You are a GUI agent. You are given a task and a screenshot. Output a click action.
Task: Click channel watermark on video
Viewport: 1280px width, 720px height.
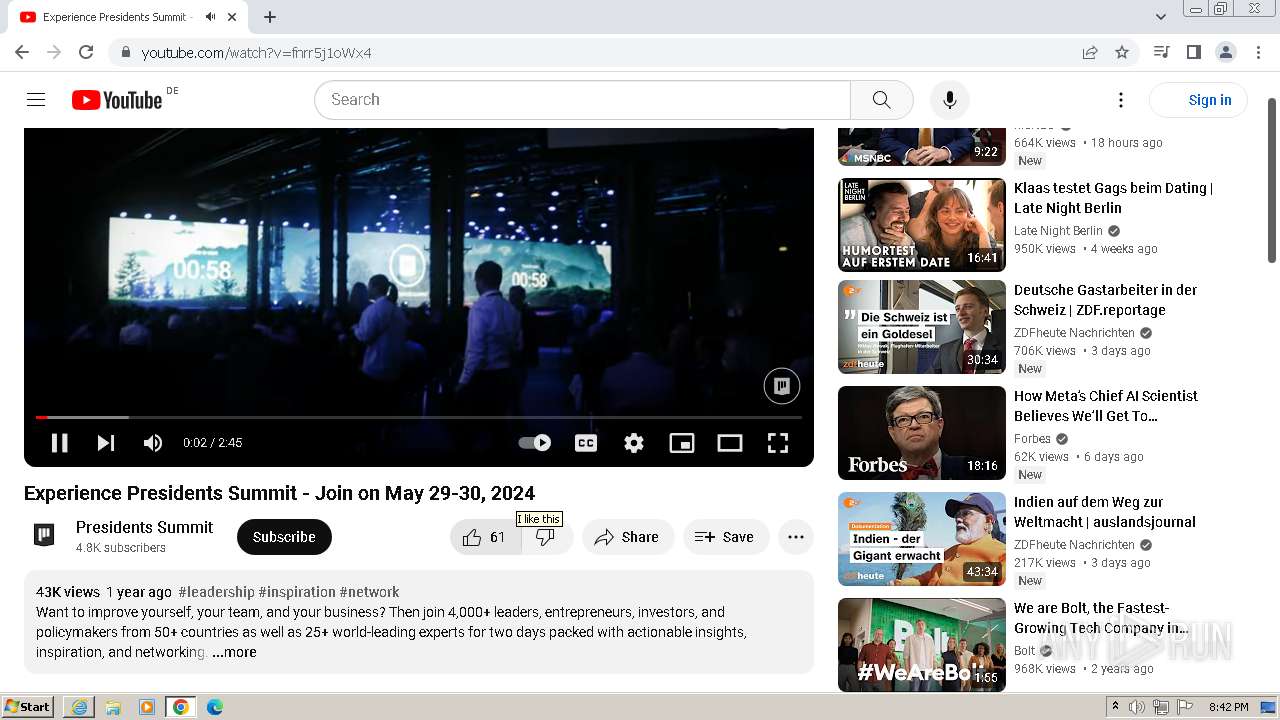[782, 386]
